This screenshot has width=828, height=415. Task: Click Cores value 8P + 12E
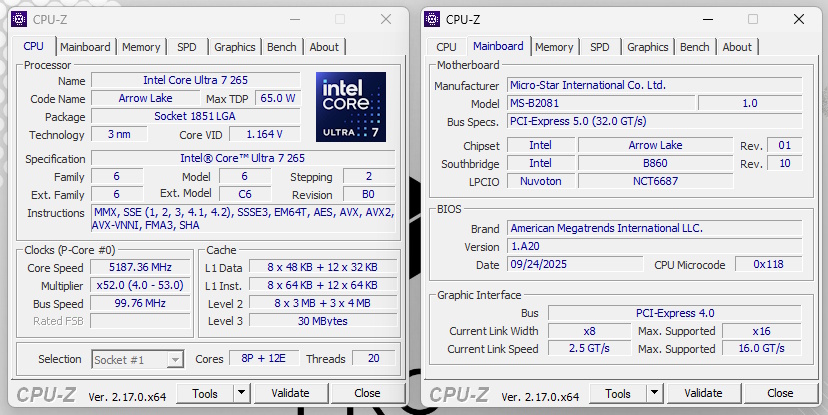[x=264, y=359]
